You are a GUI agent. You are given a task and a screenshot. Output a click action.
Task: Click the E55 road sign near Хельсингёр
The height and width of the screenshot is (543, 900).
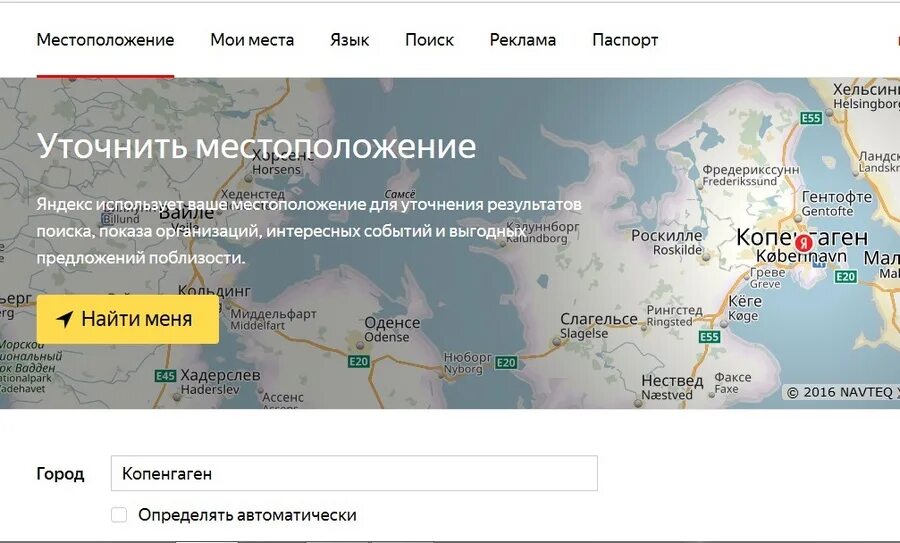[812, 118]
